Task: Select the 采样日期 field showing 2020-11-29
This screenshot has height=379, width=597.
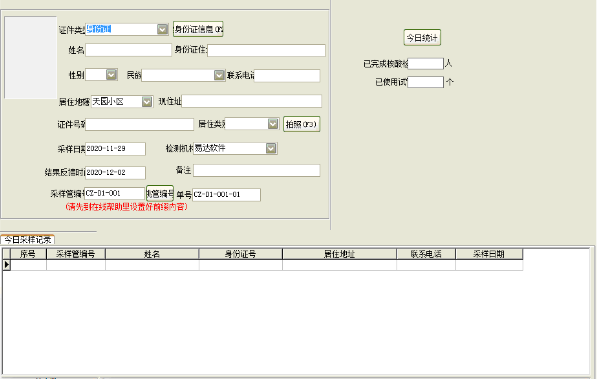Action: click(115, 149)
